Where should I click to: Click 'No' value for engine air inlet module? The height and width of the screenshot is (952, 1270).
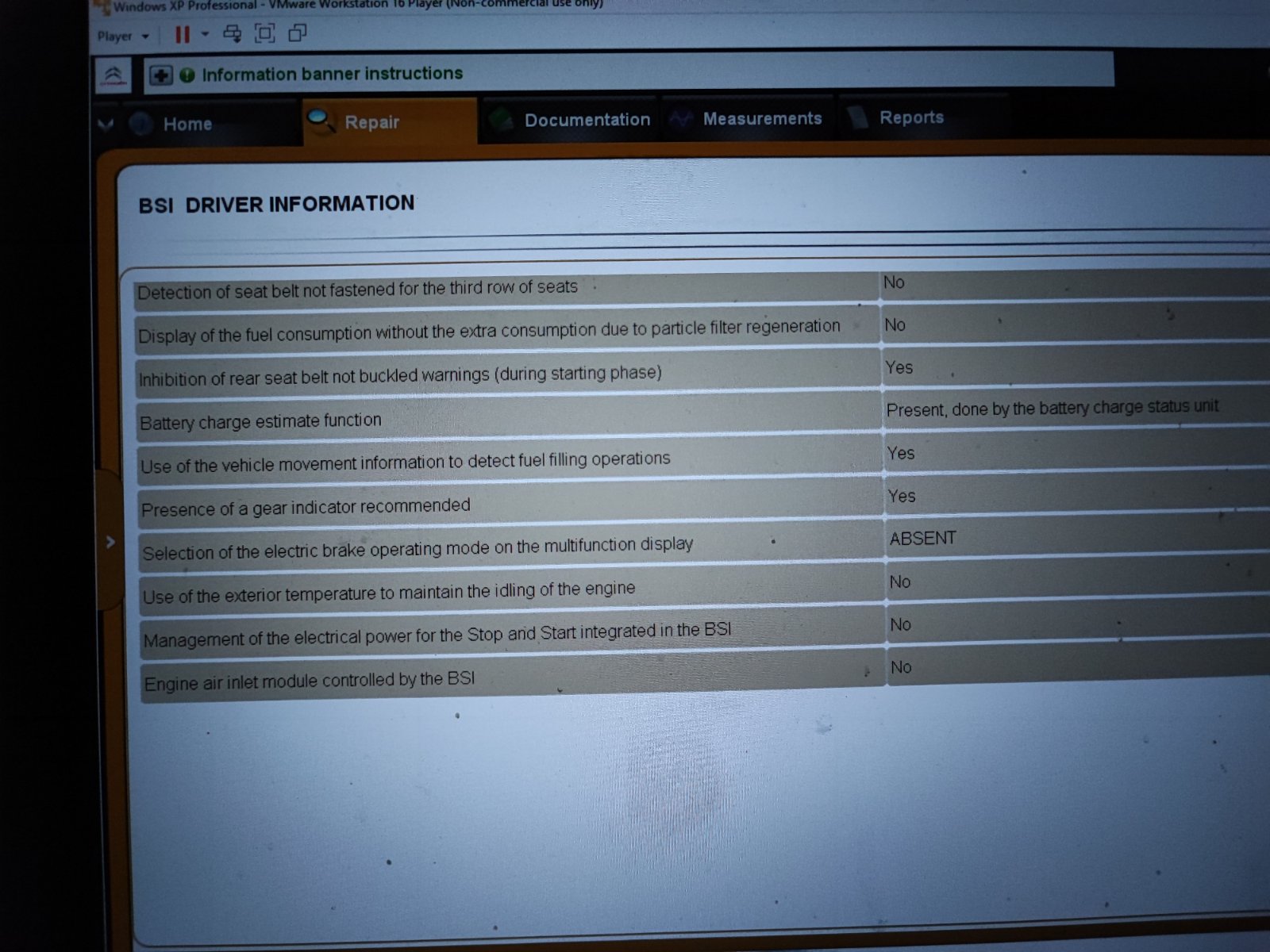coord(901,667)
